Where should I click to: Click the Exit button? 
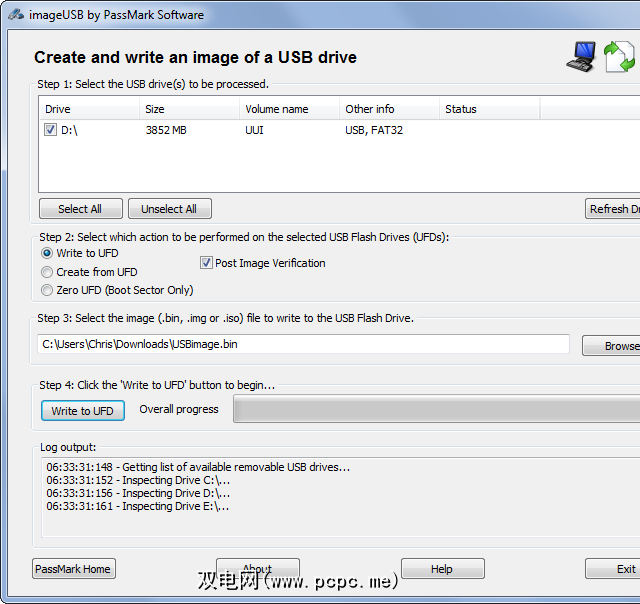pos(613,569)
